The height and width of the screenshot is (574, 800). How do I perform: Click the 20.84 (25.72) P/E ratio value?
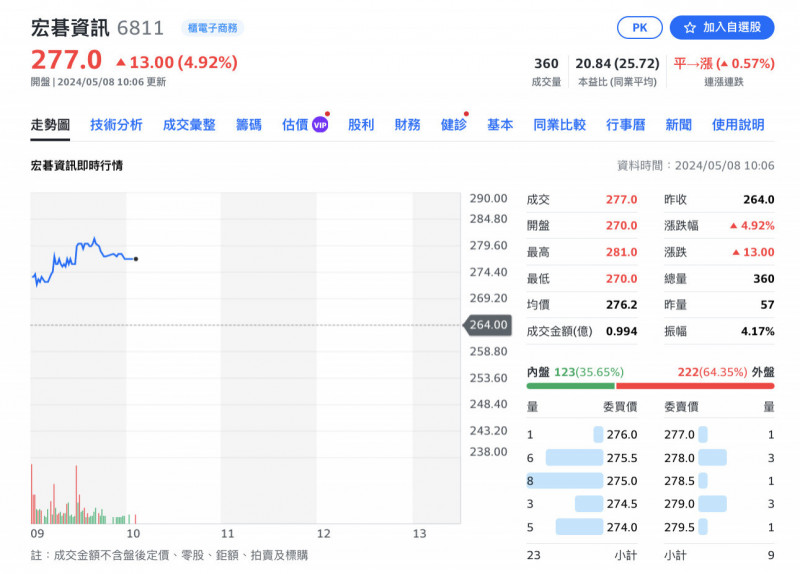(x=617, y=64)
